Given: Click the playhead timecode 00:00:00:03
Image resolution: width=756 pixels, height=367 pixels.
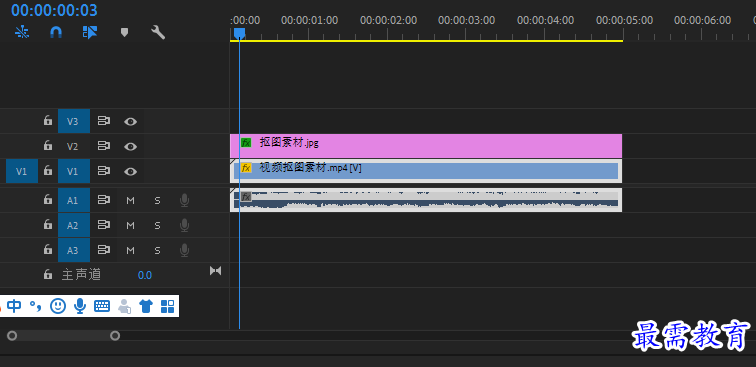Looking at the screenshot, I should (x=54, y=10).
